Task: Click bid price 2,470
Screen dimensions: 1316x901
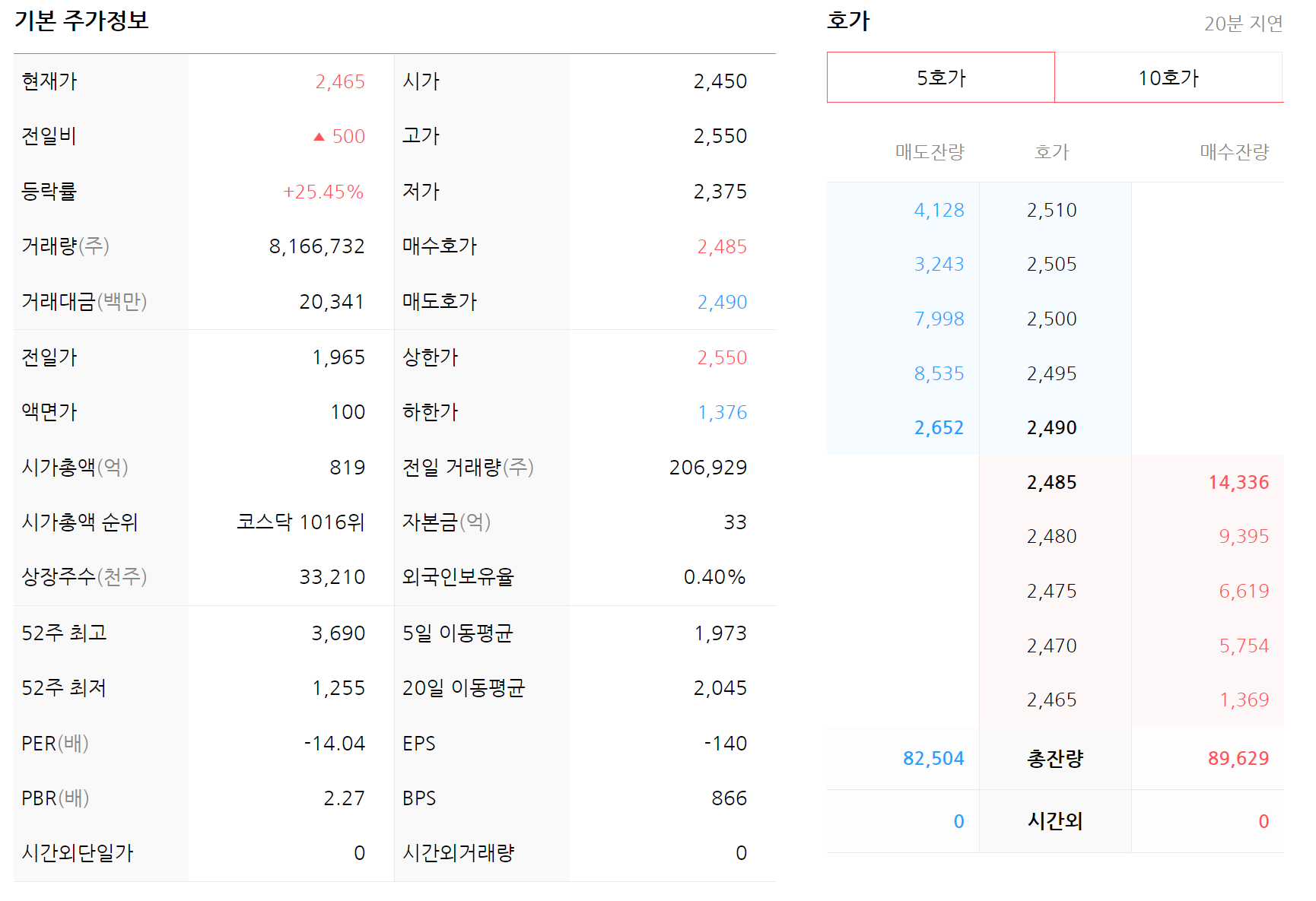Action: tap(1052, 646)
